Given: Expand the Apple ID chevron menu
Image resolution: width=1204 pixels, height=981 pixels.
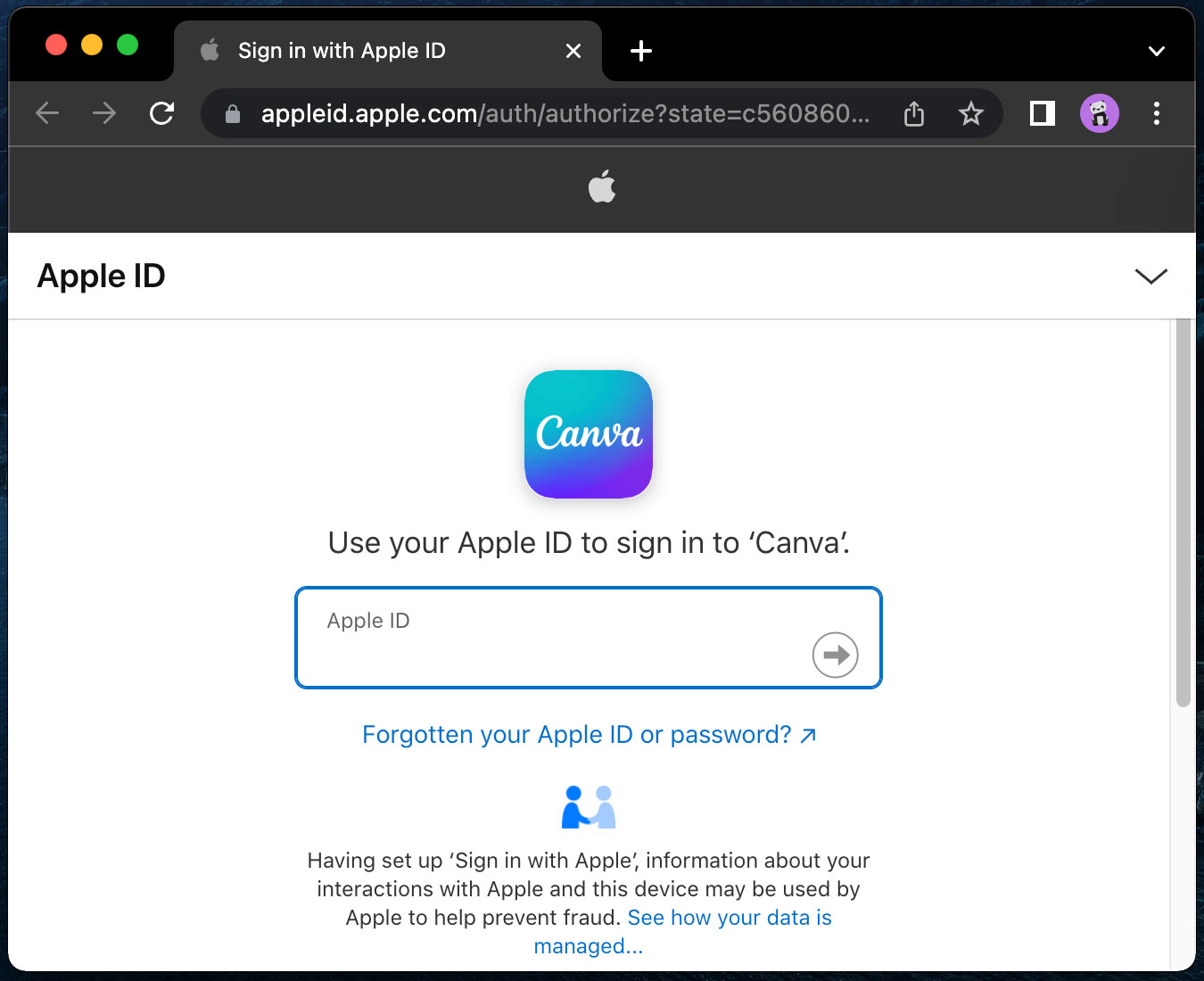Looking at the screenshot, I should click(1150, 276).
